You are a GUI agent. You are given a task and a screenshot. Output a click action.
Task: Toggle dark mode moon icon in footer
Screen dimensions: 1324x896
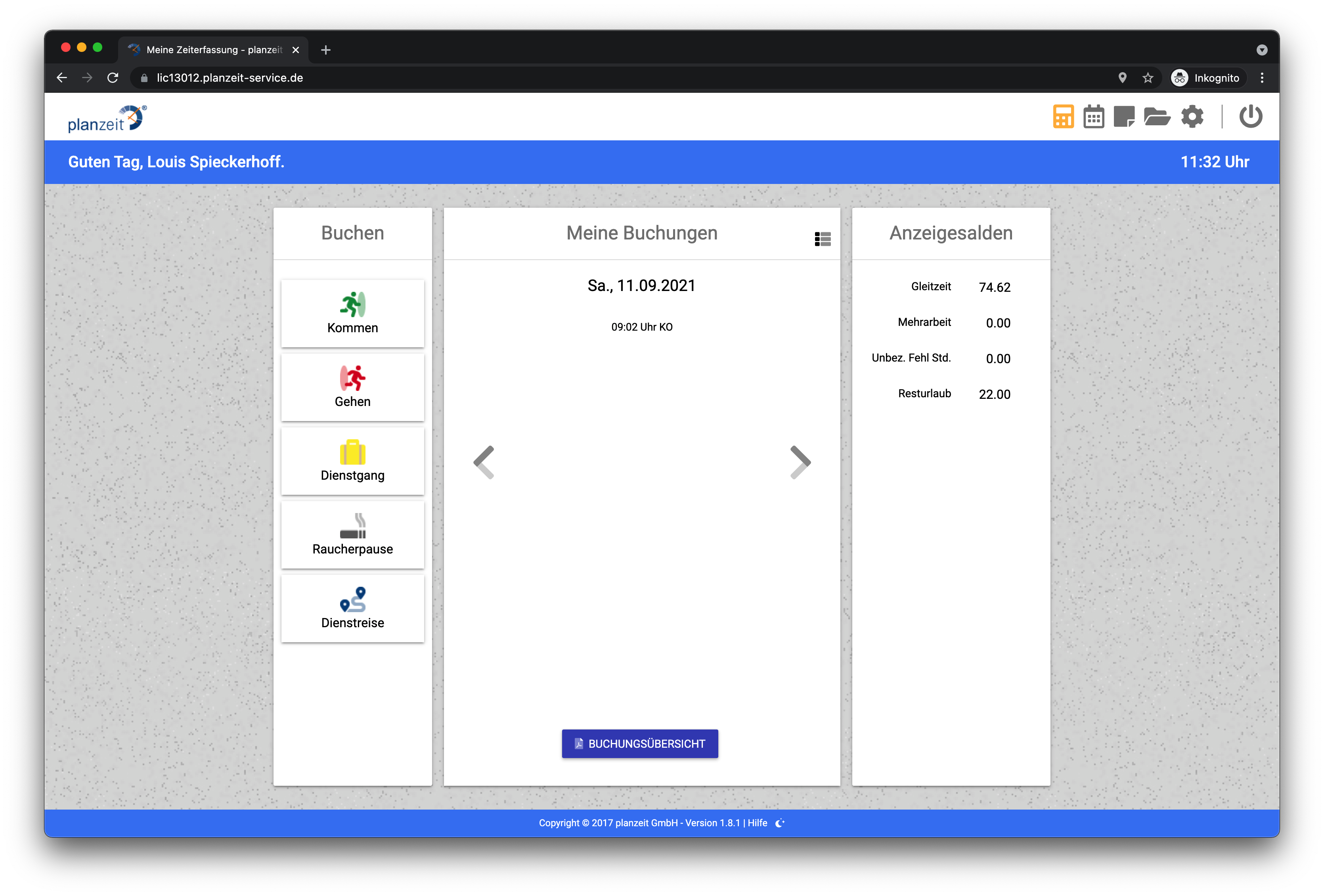(780, 823)
